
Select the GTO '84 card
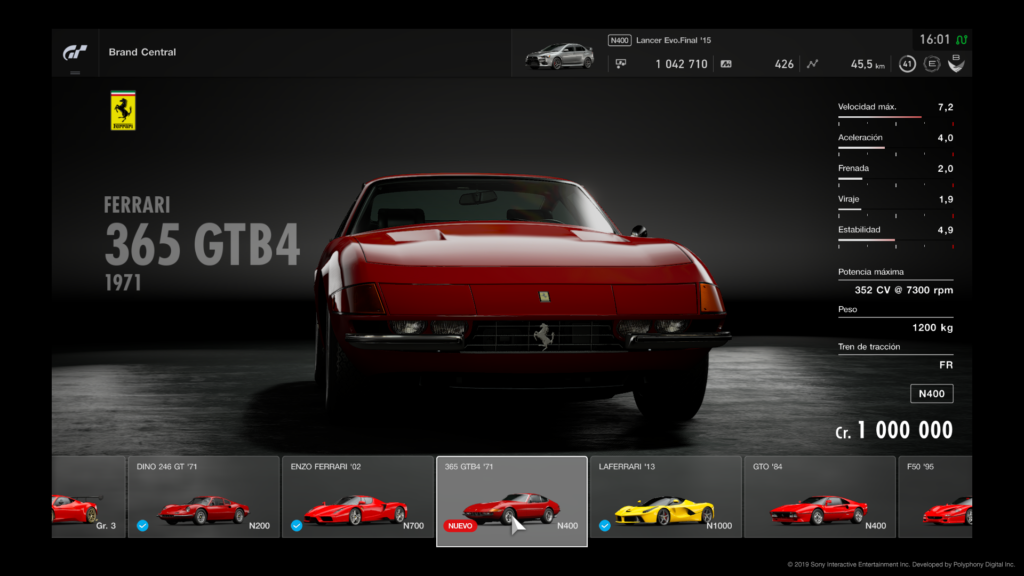[x=820, y=497]
